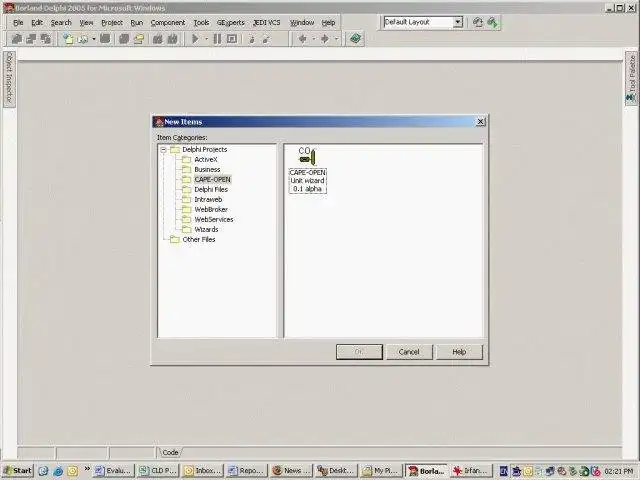640x480 pixels.
Task: Select the CAPE-OPEN Unit wizard item
Action: tap(307, 170)
